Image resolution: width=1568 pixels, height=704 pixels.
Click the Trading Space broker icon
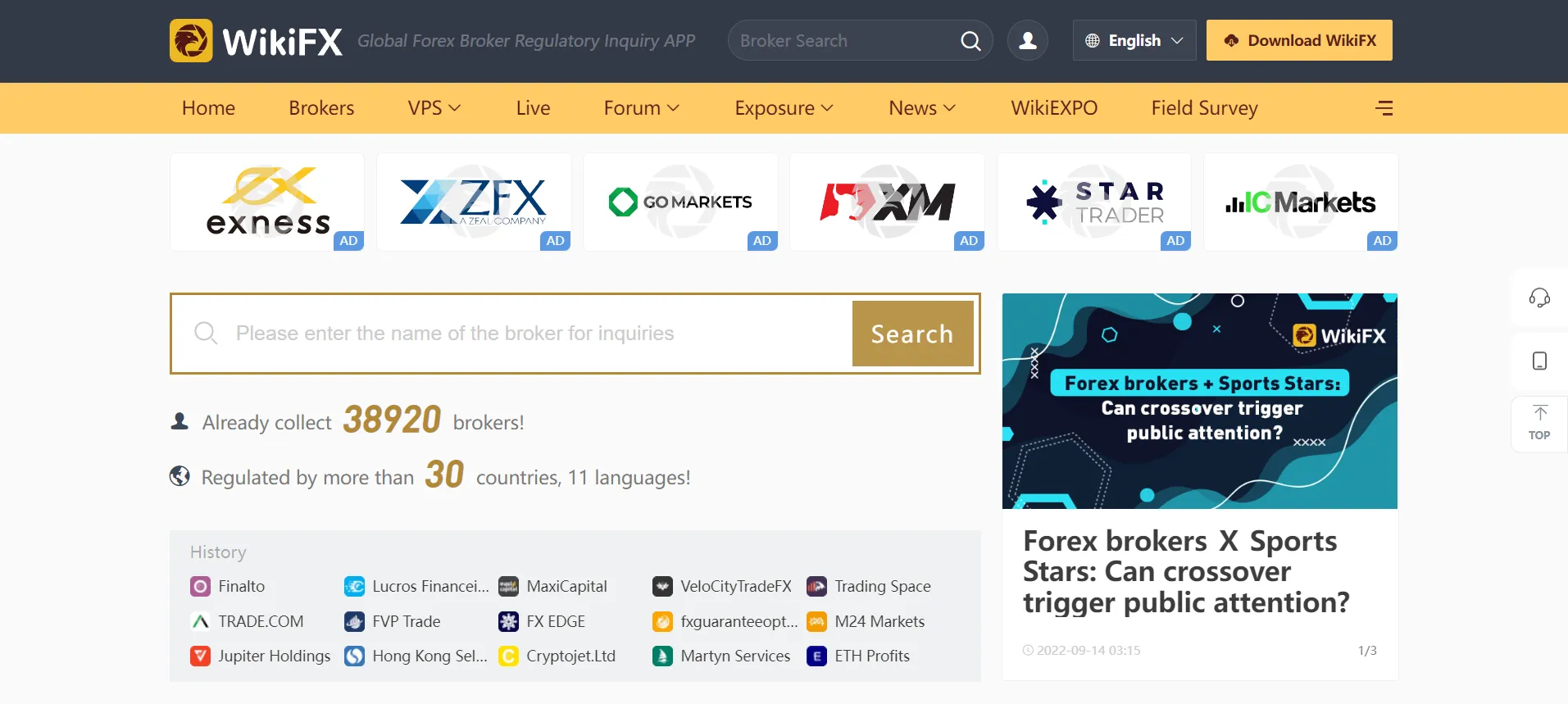pos(816,587)
